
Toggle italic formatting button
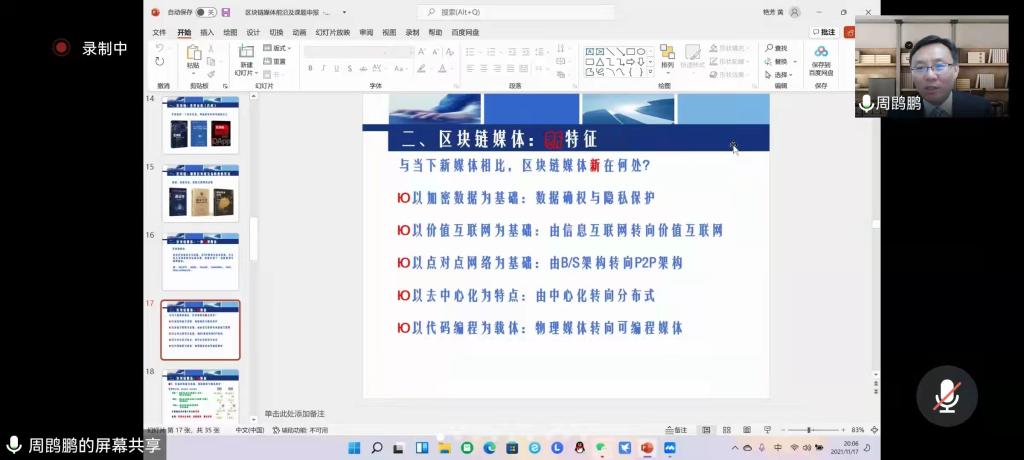(x=323, y=68)
